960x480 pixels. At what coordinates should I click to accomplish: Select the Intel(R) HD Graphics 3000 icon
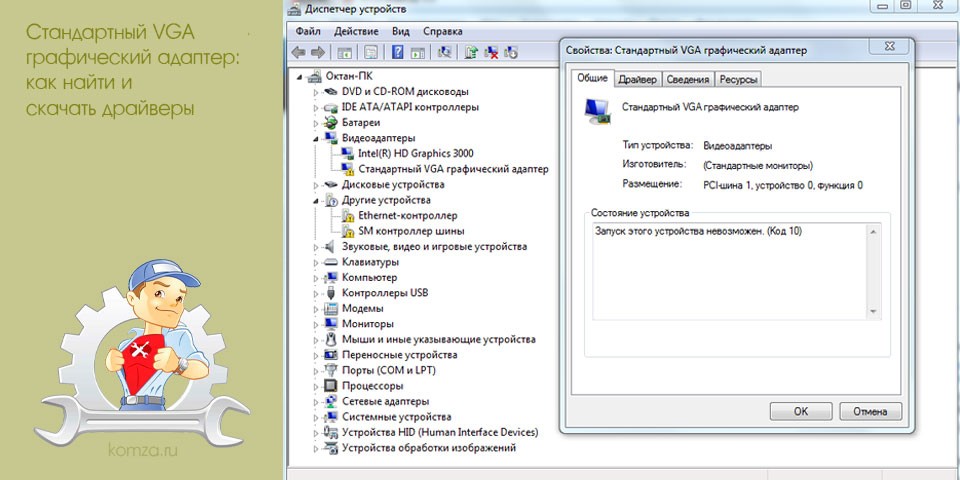tap(347, 154)
